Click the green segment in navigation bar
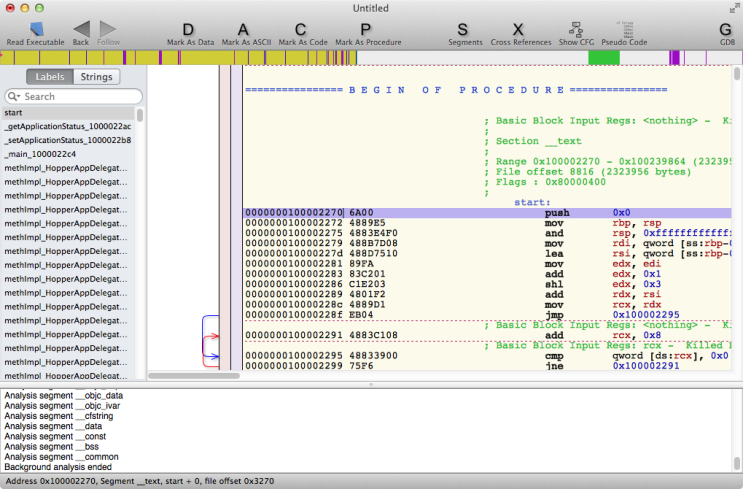743x489 pixels. (x=603, y=58)
